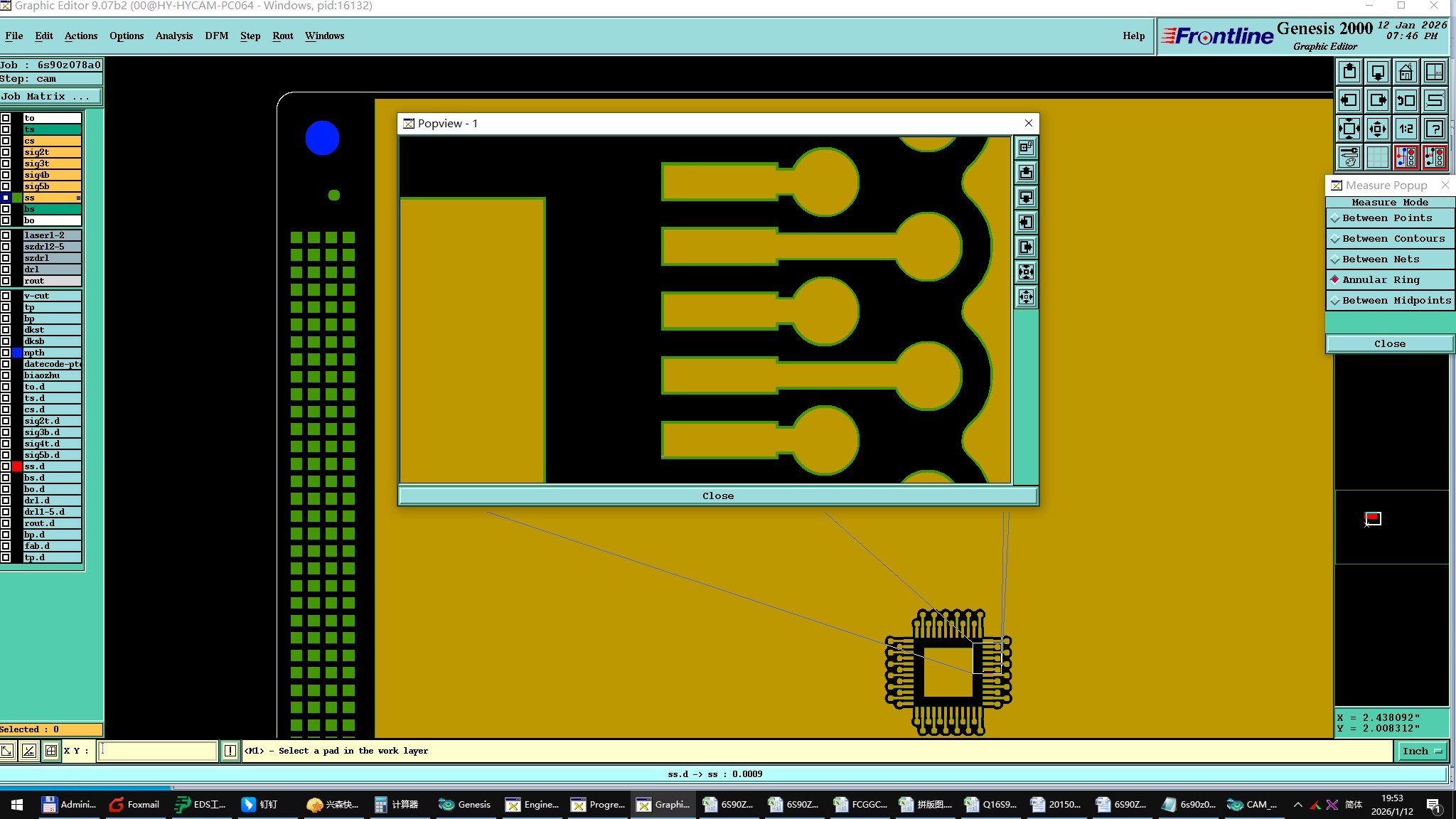Open the help question mark panel icon

(x=1435, y=129)
